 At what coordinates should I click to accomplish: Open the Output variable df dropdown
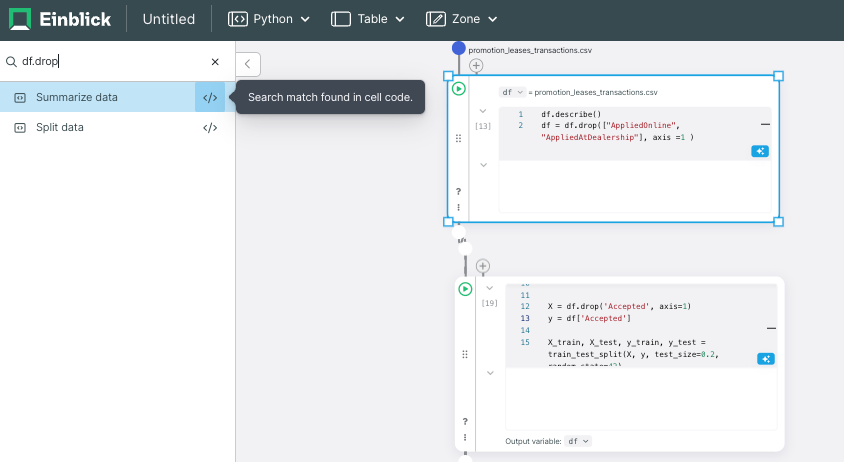(578, 441)
